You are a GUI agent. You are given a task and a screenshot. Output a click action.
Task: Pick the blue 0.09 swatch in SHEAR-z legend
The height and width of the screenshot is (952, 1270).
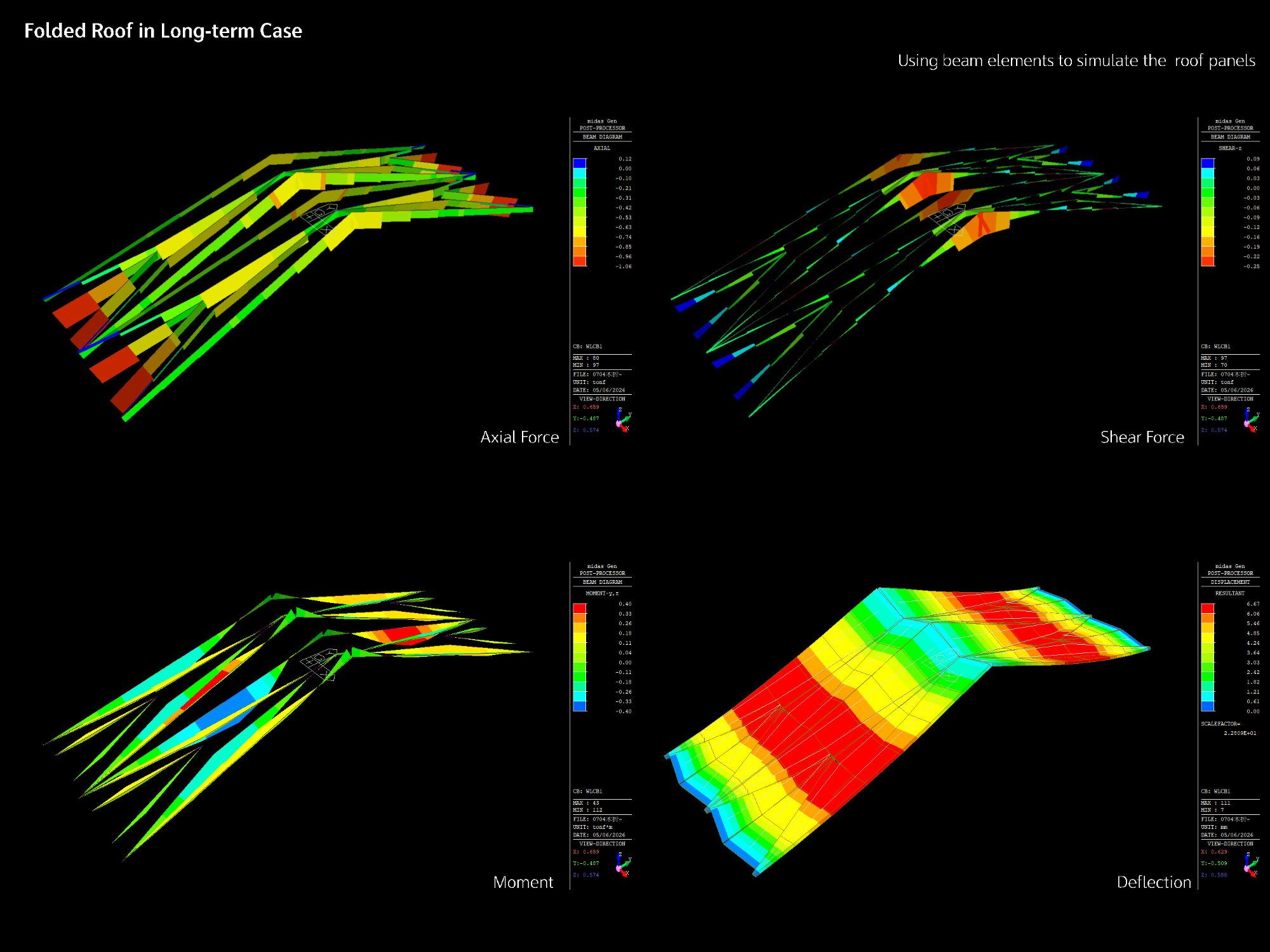[x=1208, y=163]
